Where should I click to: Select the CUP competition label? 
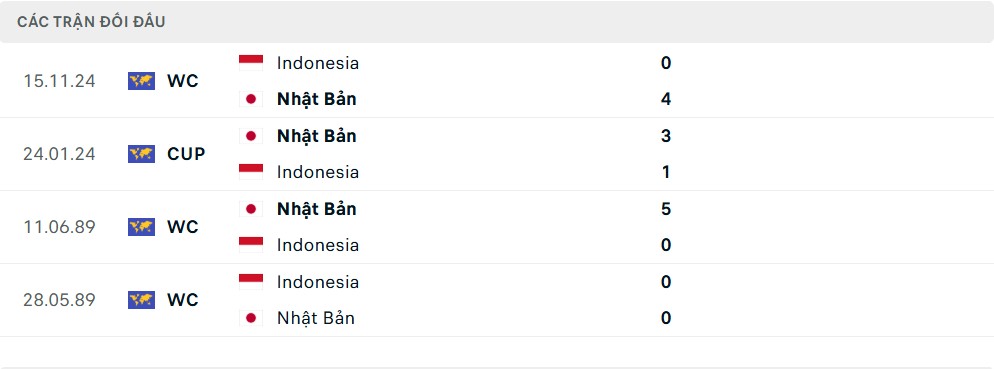pyautogui.click(x=186, y=154)
